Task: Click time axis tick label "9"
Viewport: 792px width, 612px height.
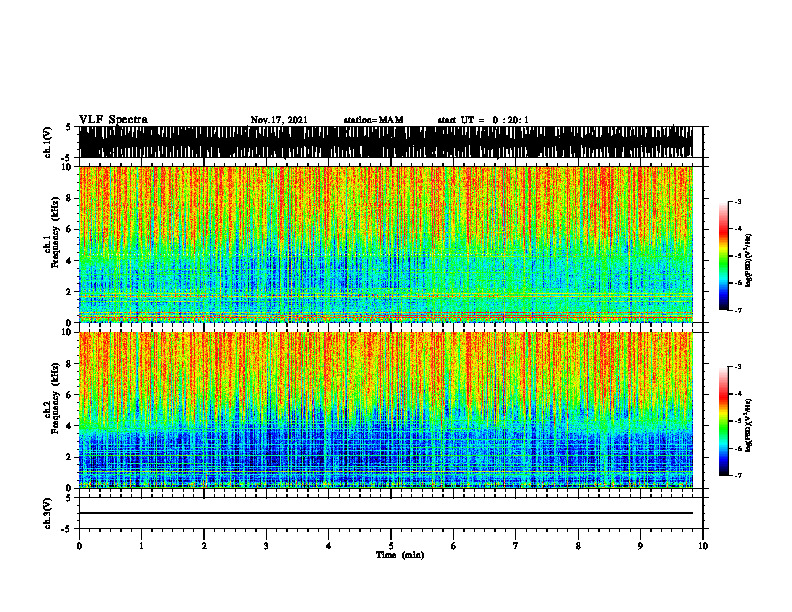Action: 640,546
